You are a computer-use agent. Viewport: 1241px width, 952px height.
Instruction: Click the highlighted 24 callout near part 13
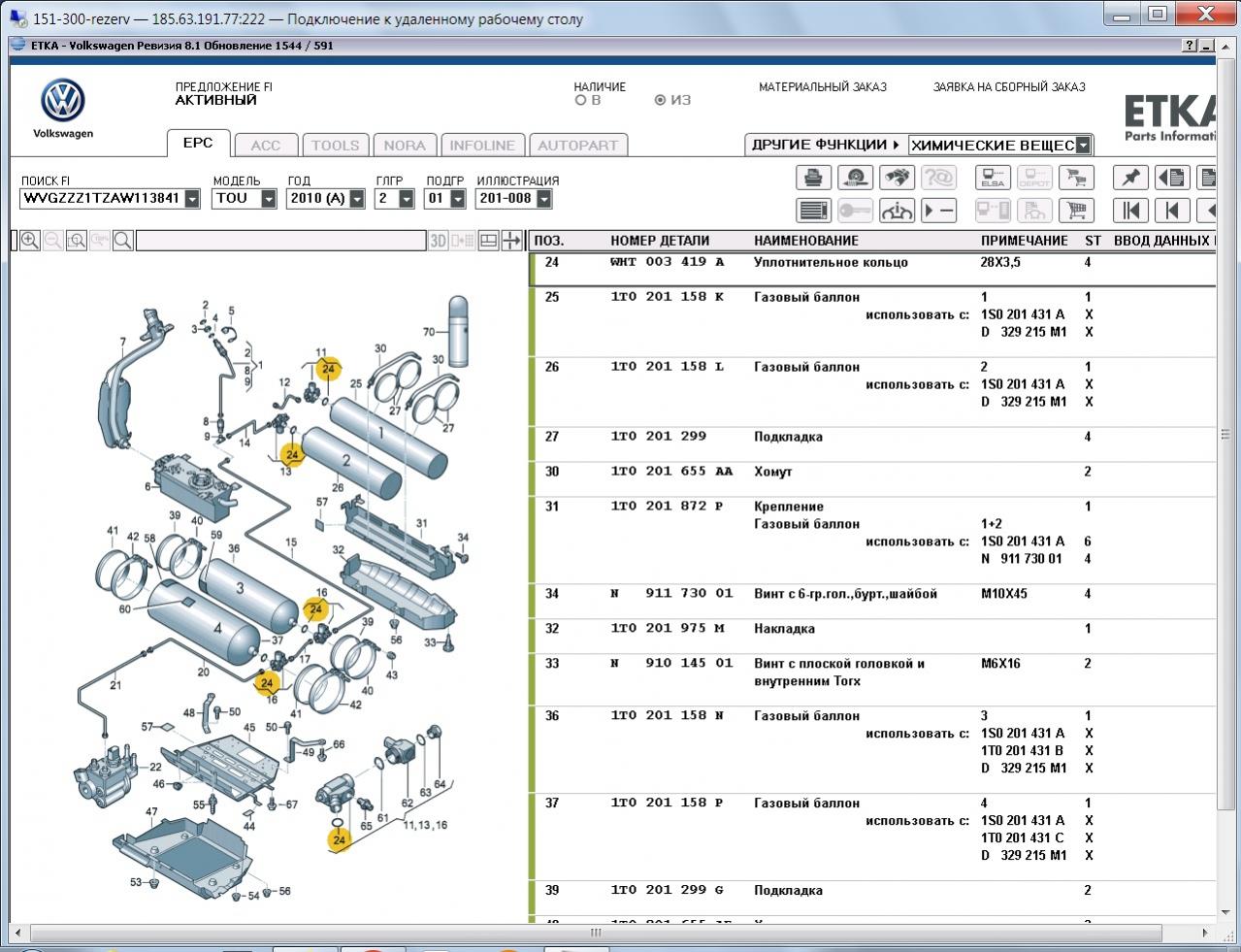coord(292,454)
